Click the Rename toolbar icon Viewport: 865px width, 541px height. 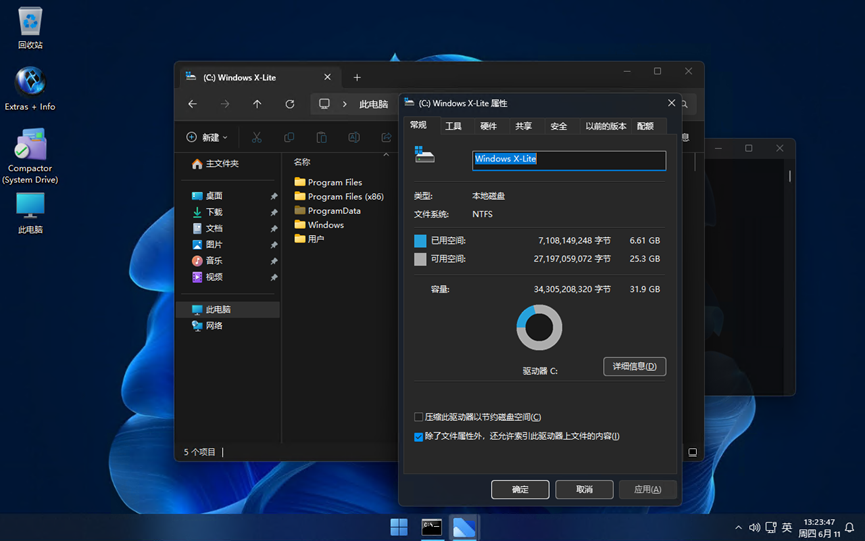(354, 137)
